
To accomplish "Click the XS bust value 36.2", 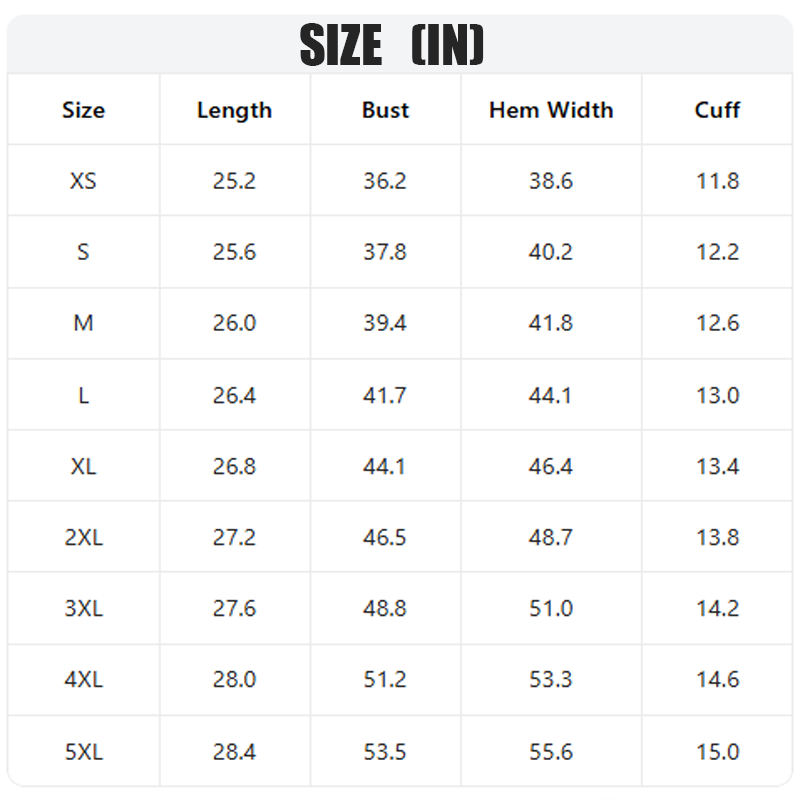I will coord(385,181).
